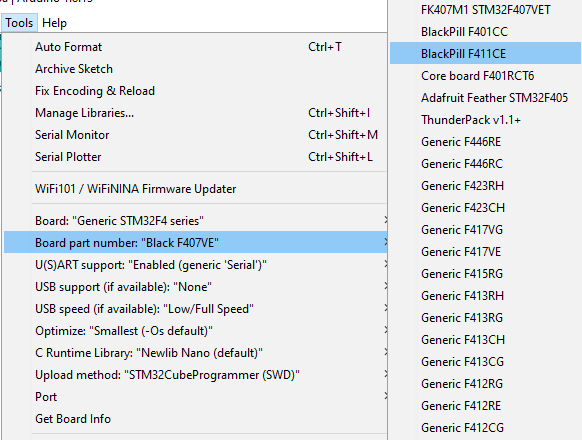Screen dimensions: 582x440
Task: Click Get Board Info
Action: (x=196, y=419)
